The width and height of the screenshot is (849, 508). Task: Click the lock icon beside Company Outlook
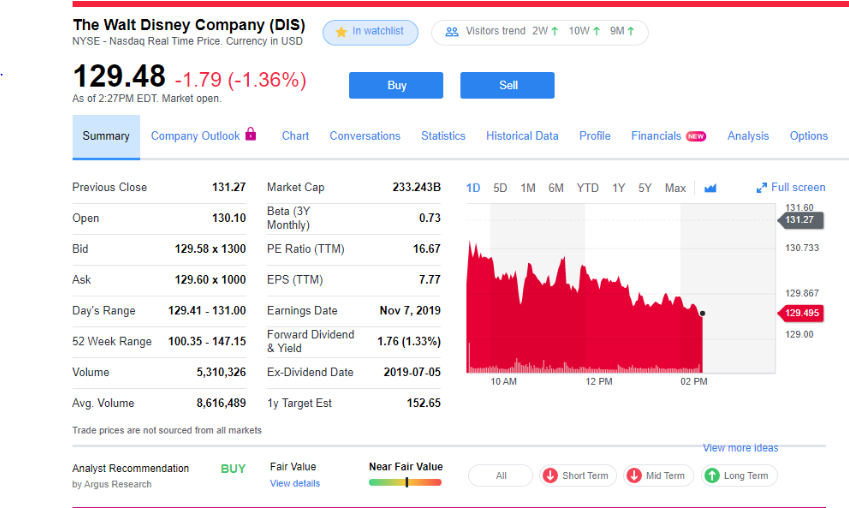coord(251,134)
